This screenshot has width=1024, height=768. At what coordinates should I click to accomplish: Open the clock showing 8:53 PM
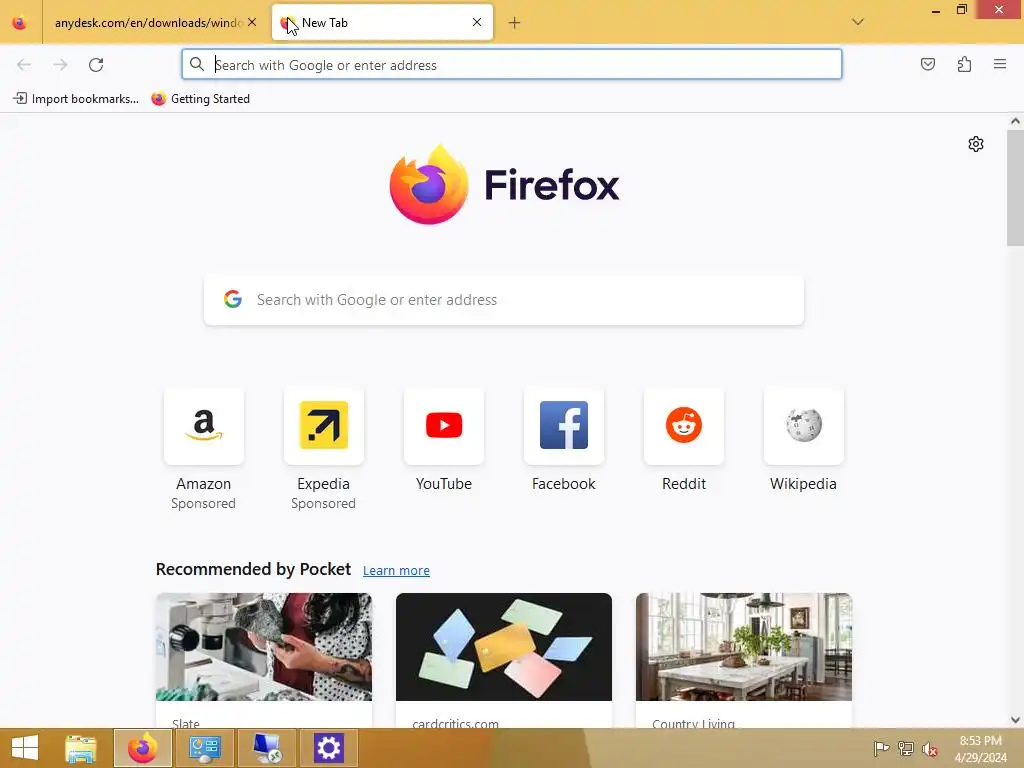point(980,748)
